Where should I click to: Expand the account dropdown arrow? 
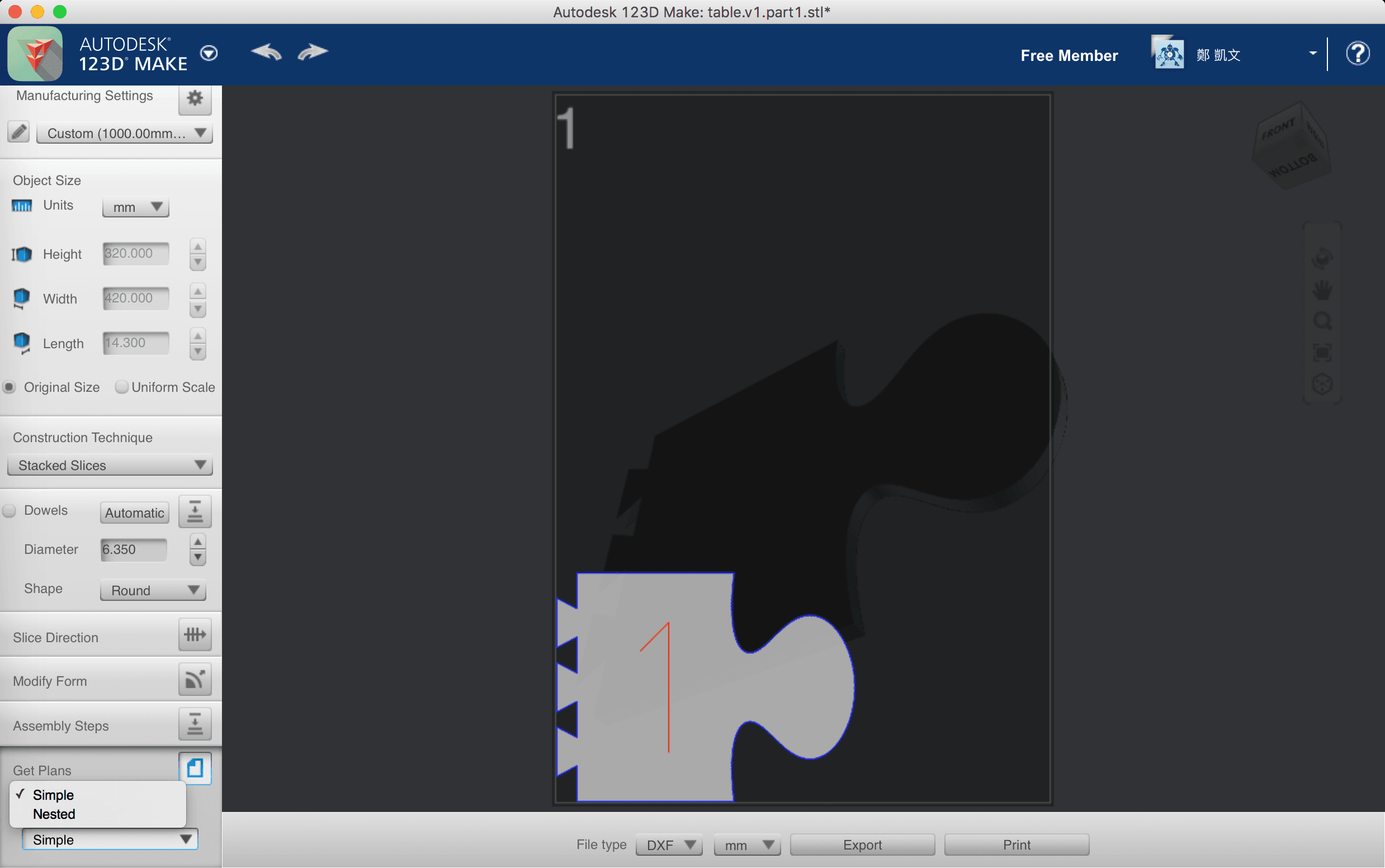pyautogui.click(x=1313, y=54)
